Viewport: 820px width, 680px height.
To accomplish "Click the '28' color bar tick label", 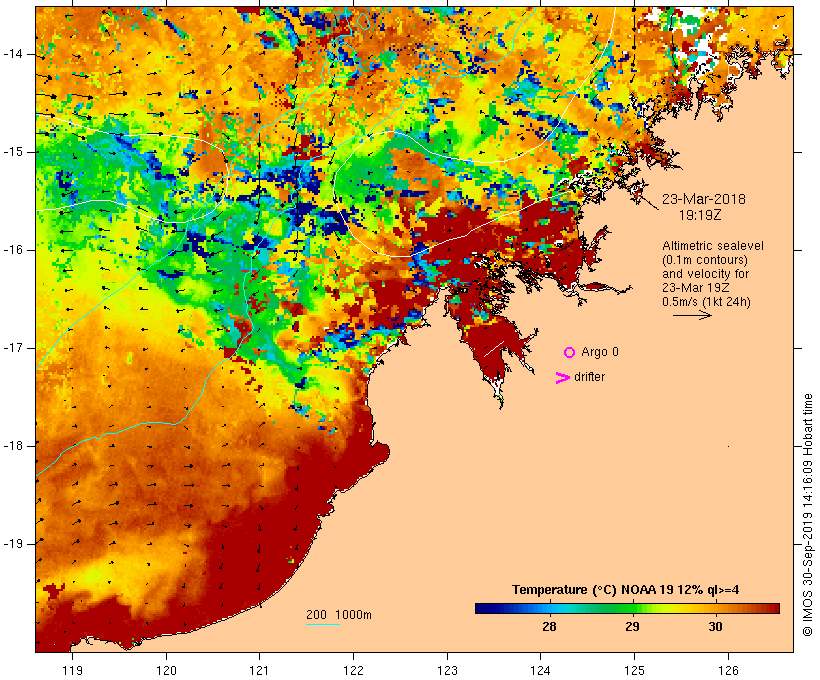I will tap(549, 626).
